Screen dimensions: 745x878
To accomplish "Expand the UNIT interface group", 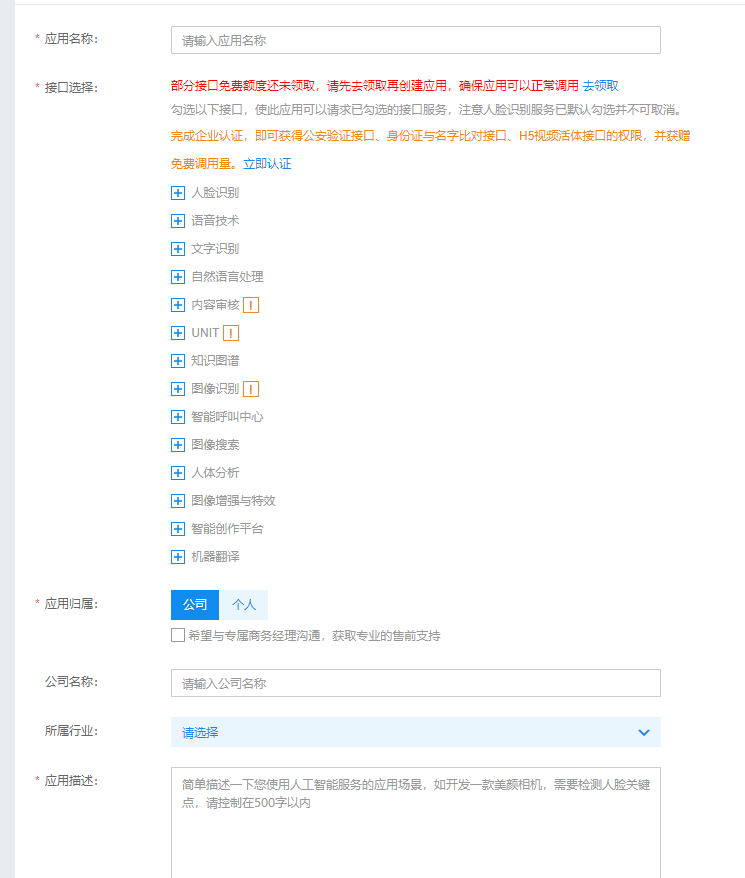I will [178, 333].
